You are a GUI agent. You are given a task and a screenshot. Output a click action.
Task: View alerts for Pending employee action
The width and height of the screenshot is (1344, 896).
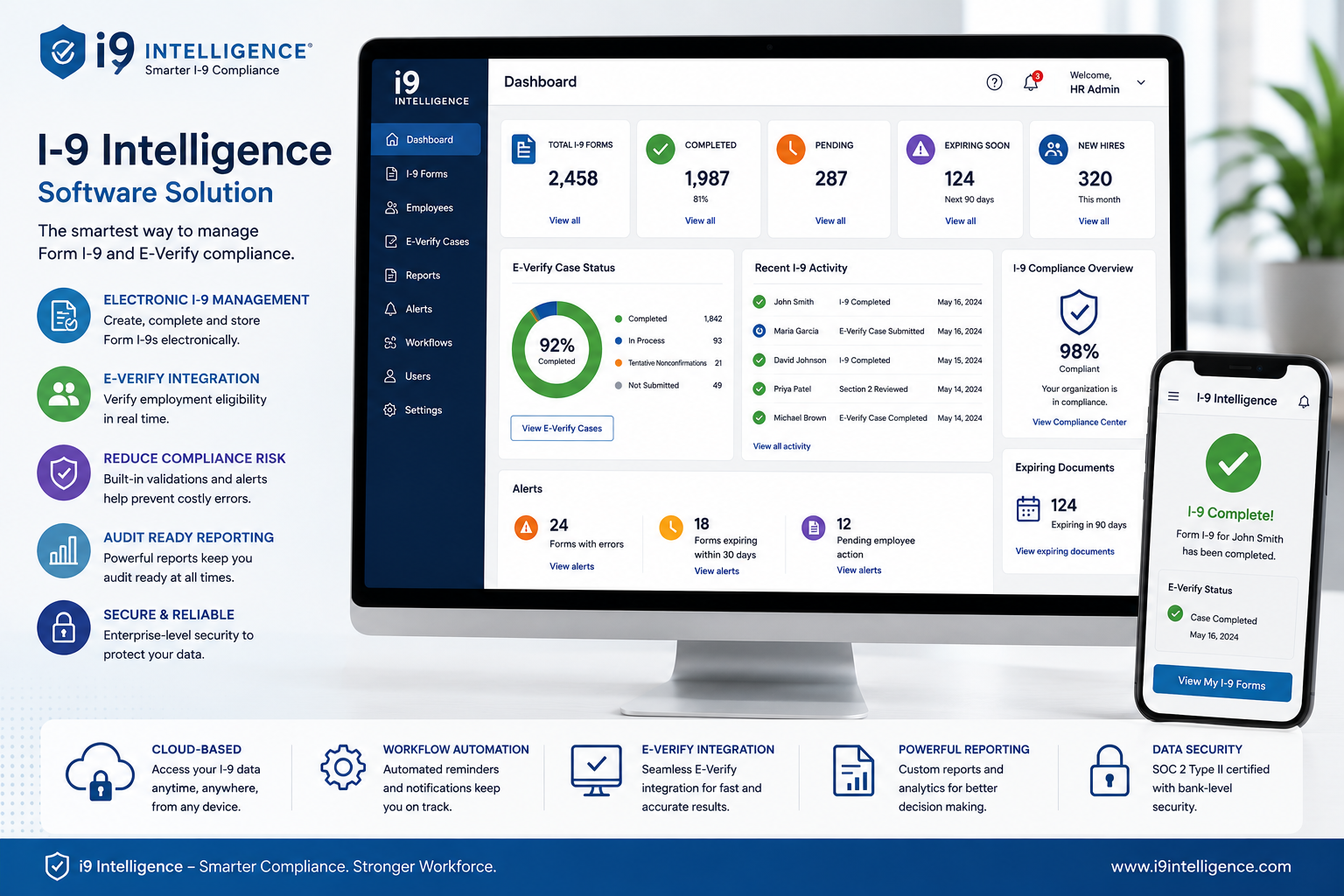(x=859, y=570)
